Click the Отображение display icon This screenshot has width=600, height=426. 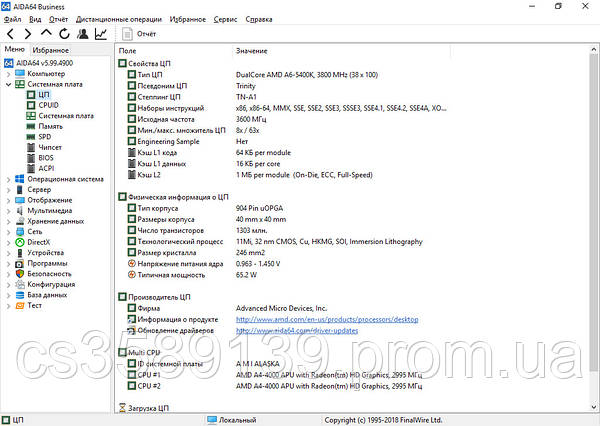point(20,200)
